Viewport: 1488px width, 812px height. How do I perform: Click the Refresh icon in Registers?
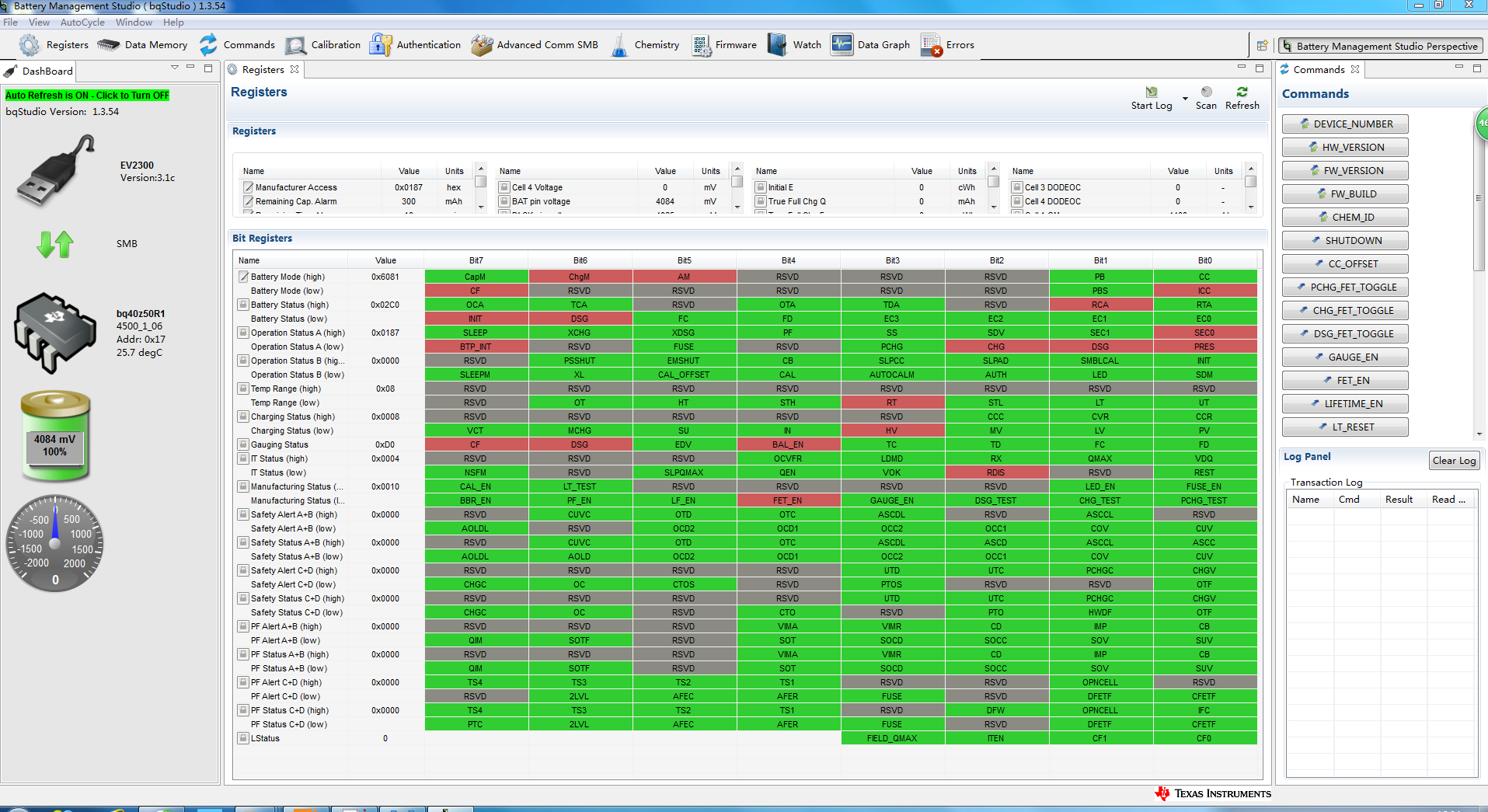coord(1242,92)
